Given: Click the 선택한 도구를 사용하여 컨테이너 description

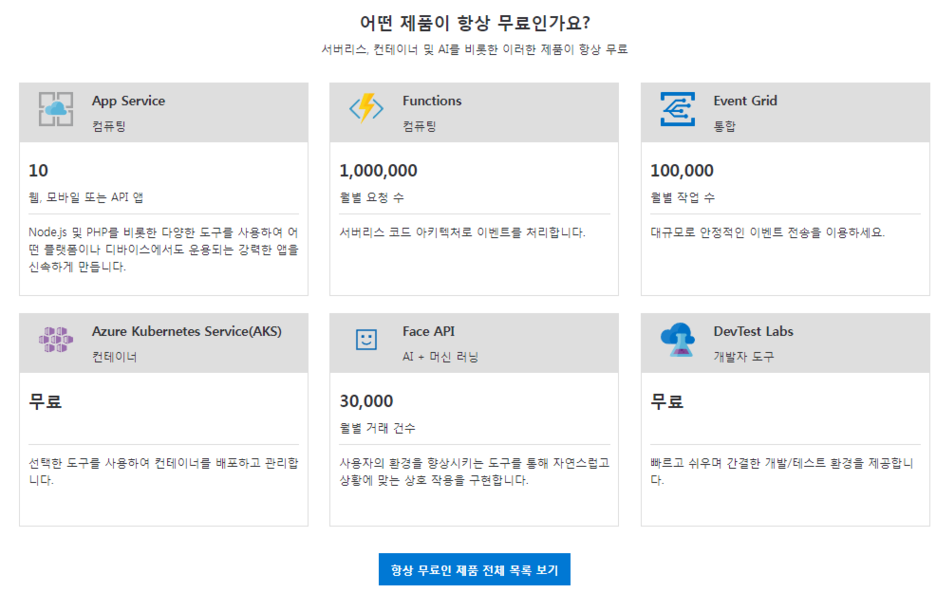Looking at the screenshot, I should click(x=164, y=471).
